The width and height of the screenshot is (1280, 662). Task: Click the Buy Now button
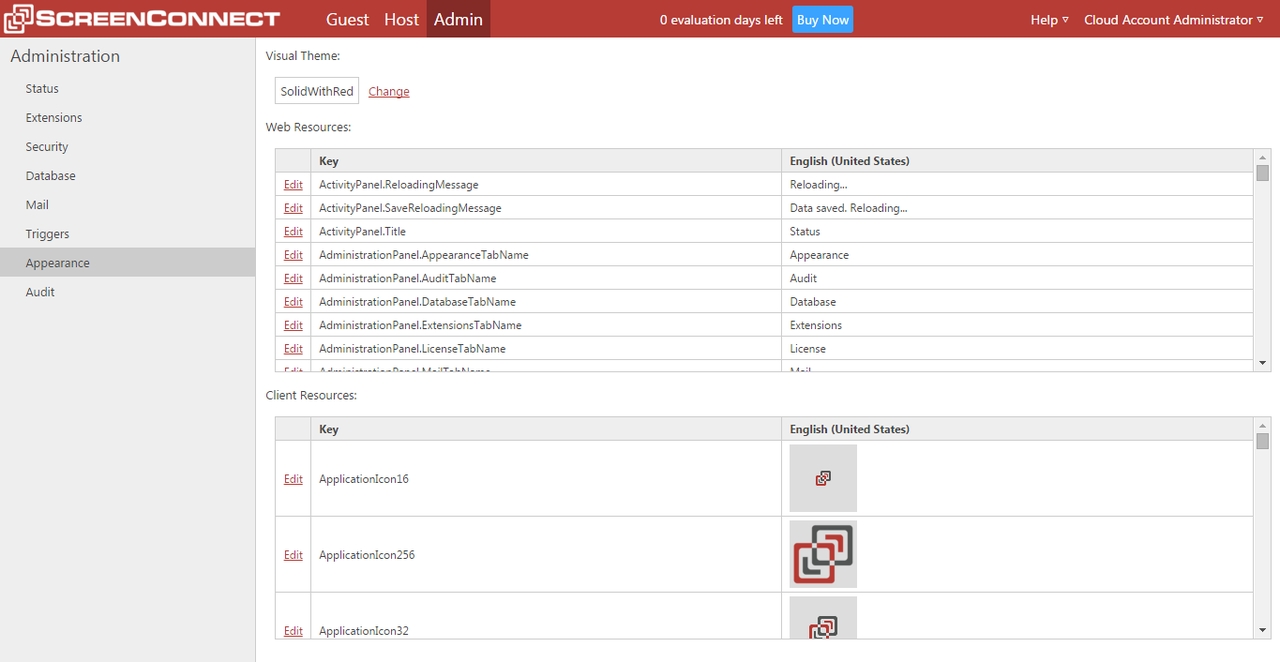click(822, 19)
